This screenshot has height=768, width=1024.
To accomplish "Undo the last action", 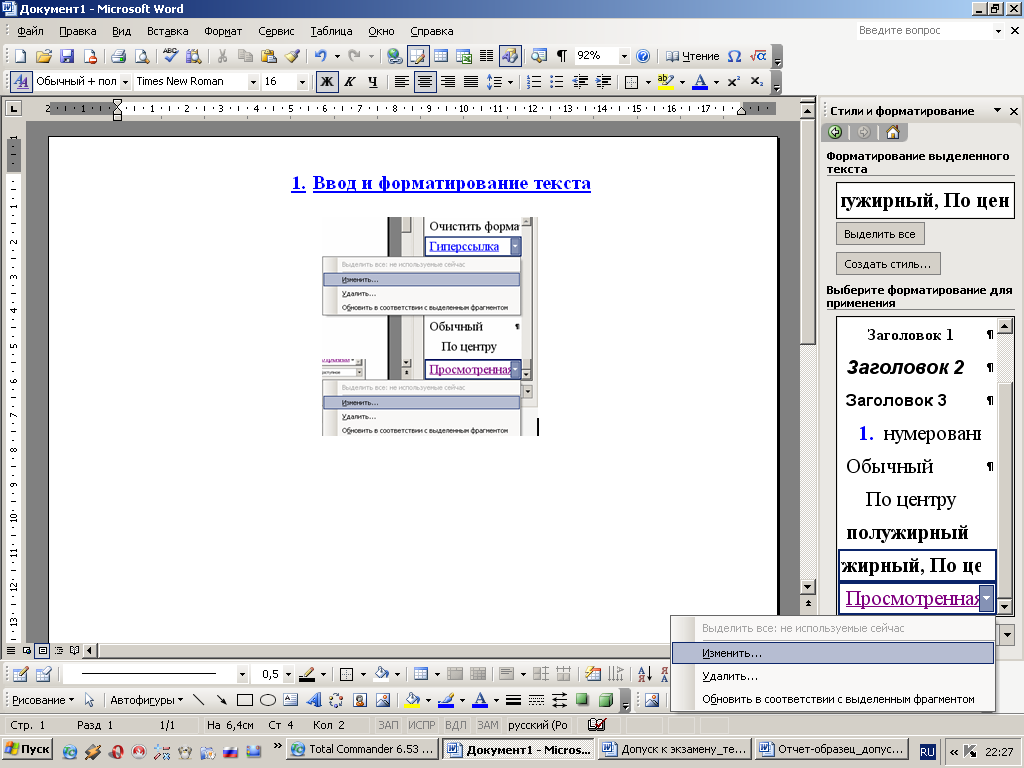I will [x=320, y=57].
